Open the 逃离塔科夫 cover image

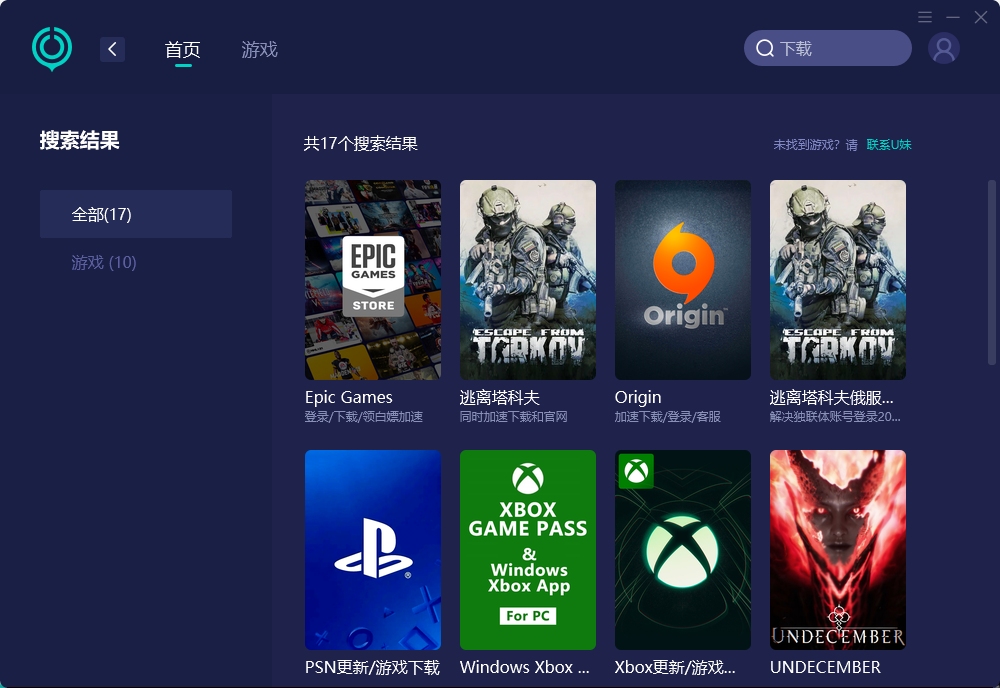coord(528,280)
